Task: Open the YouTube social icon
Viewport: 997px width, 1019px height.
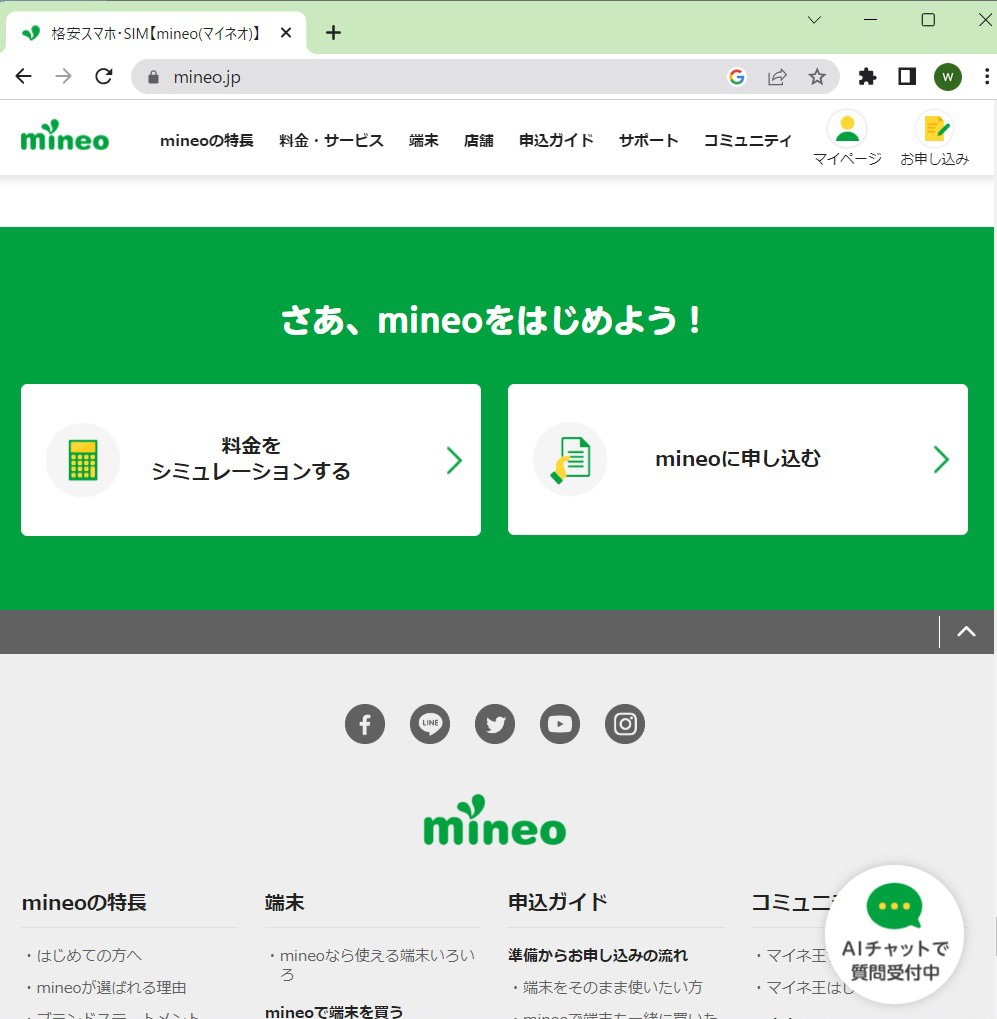Action: coord(560,724)
